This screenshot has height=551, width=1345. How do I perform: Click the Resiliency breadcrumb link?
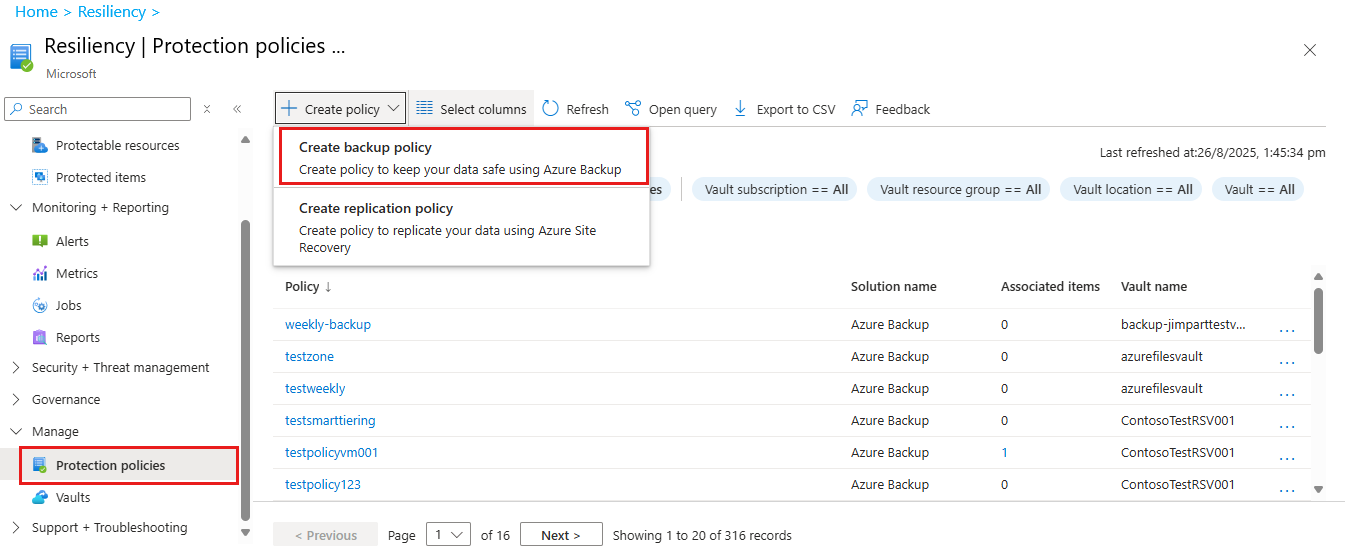point(112,12)
